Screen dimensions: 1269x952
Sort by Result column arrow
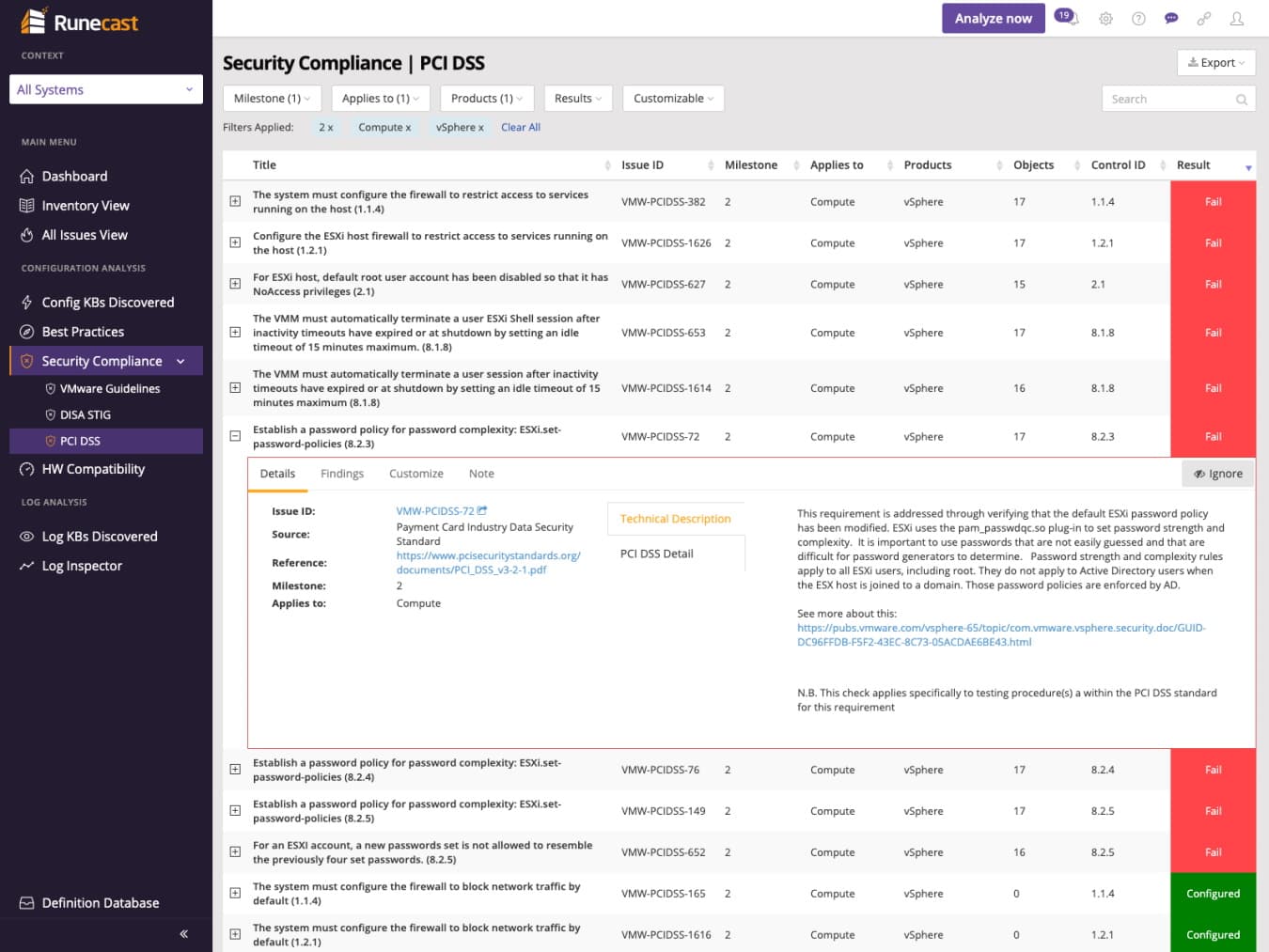coord(1248,167)
